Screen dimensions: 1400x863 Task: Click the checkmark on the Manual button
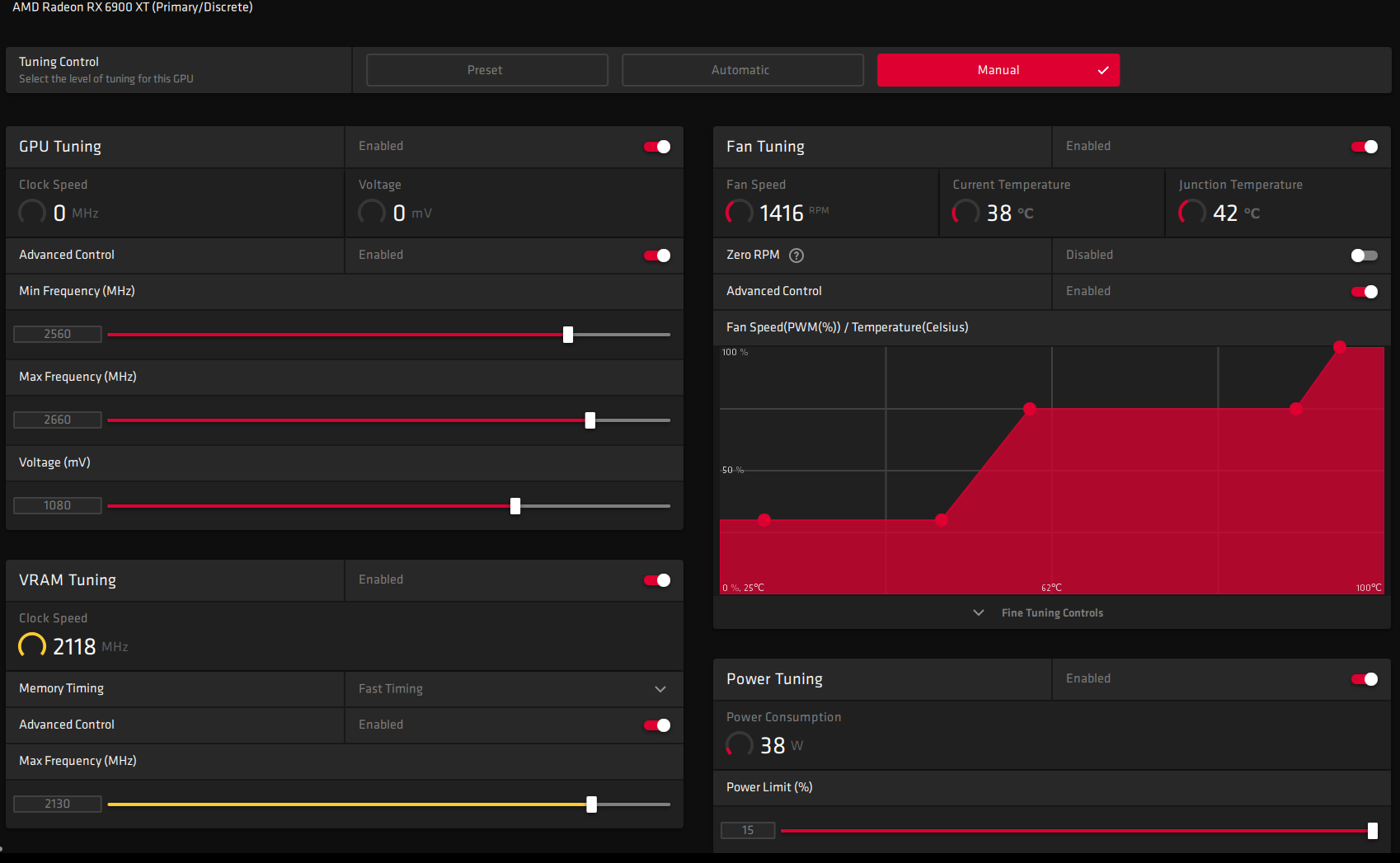[x=1103, y=70]
